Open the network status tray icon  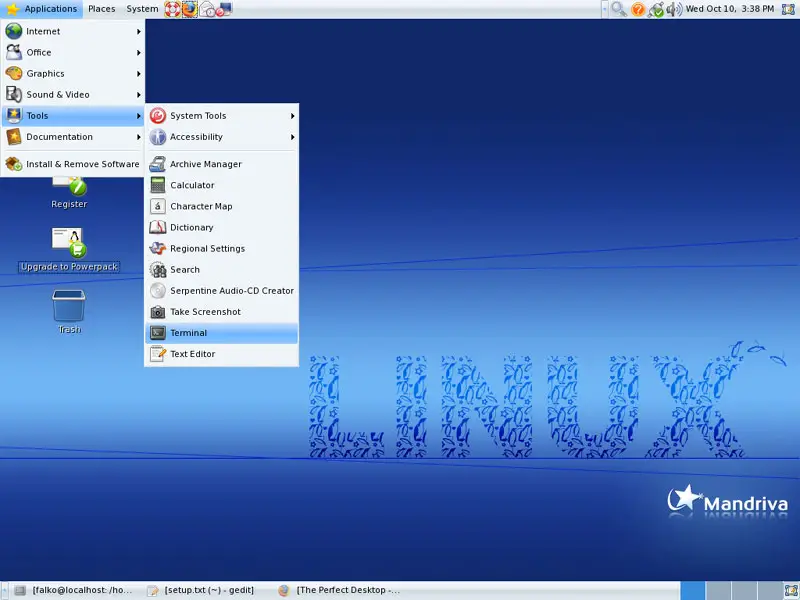656,9
